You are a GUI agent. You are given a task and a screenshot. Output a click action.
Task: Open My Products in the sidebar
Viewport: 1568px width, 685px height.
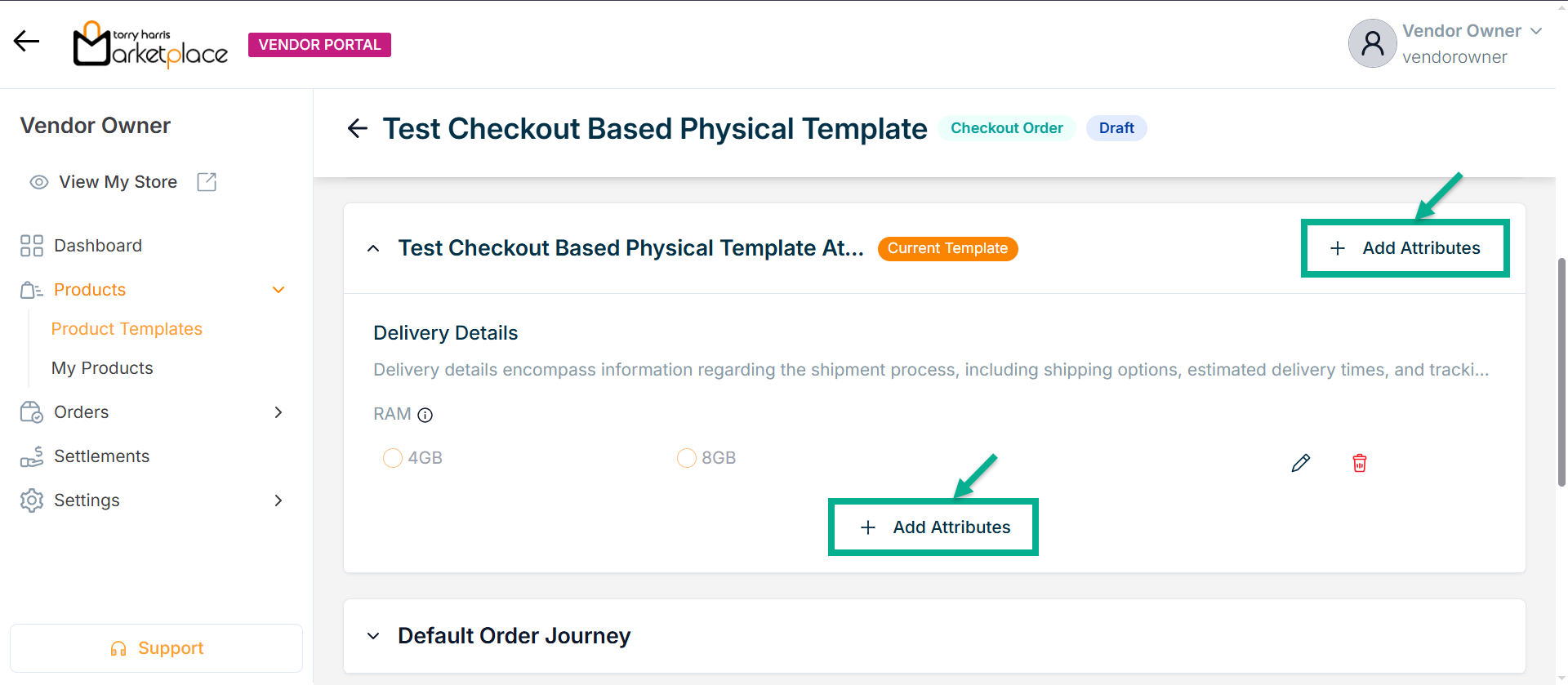pos(102,368)
